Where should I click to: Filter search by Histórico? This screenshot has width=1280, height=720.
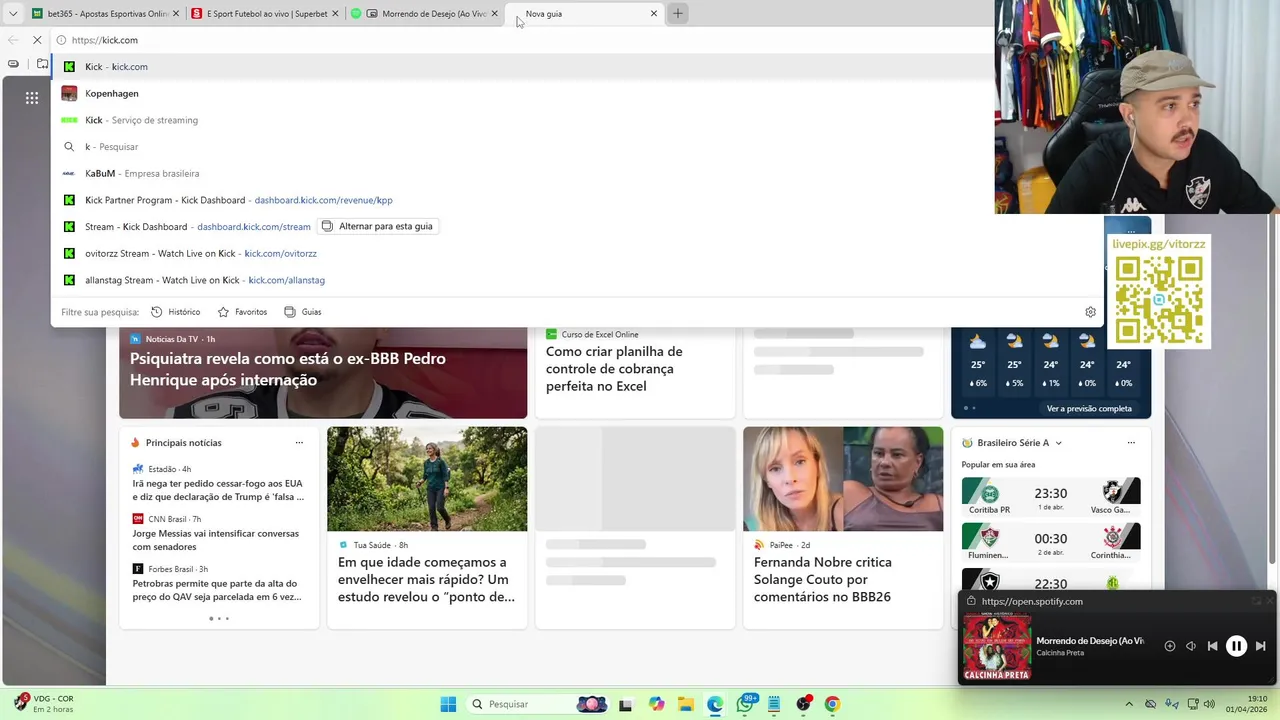point(176,312)
